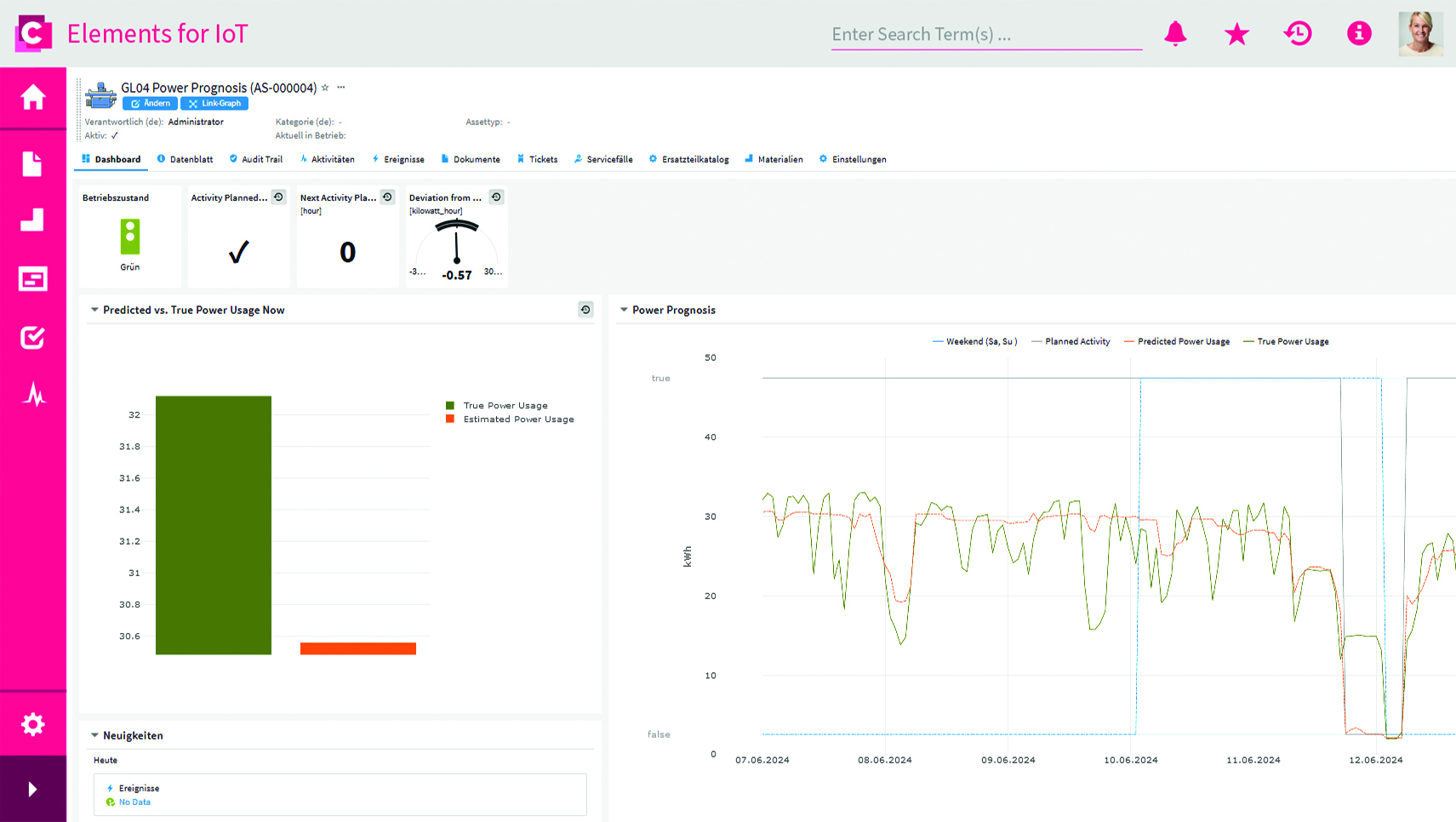The width and height of the screenshot is (1456, 822).
Task: Open history clock icon in header
Action: 1298,34
